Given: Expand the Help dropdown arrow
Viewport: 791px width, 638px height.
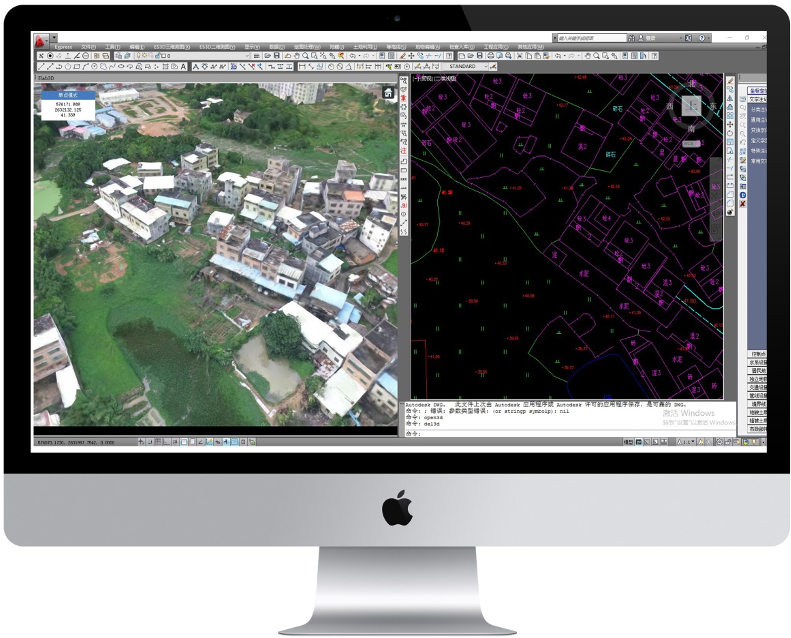Looking at the screenshot, I should [708, 38].
